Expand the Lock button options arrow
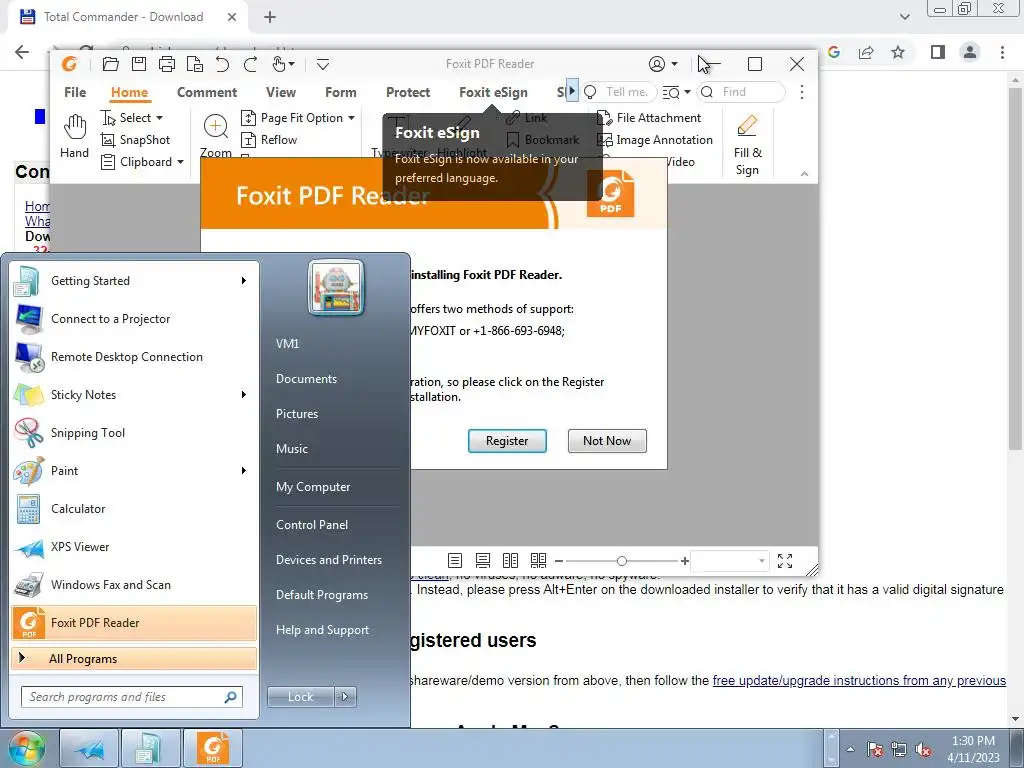 tap(345, 697)
